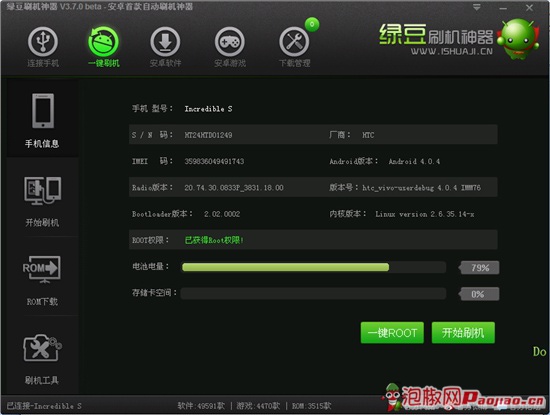Click the 电池电量 battery progress bar
Image resolution: width=550 pixels, height=415 pixels.
(314, 267)
